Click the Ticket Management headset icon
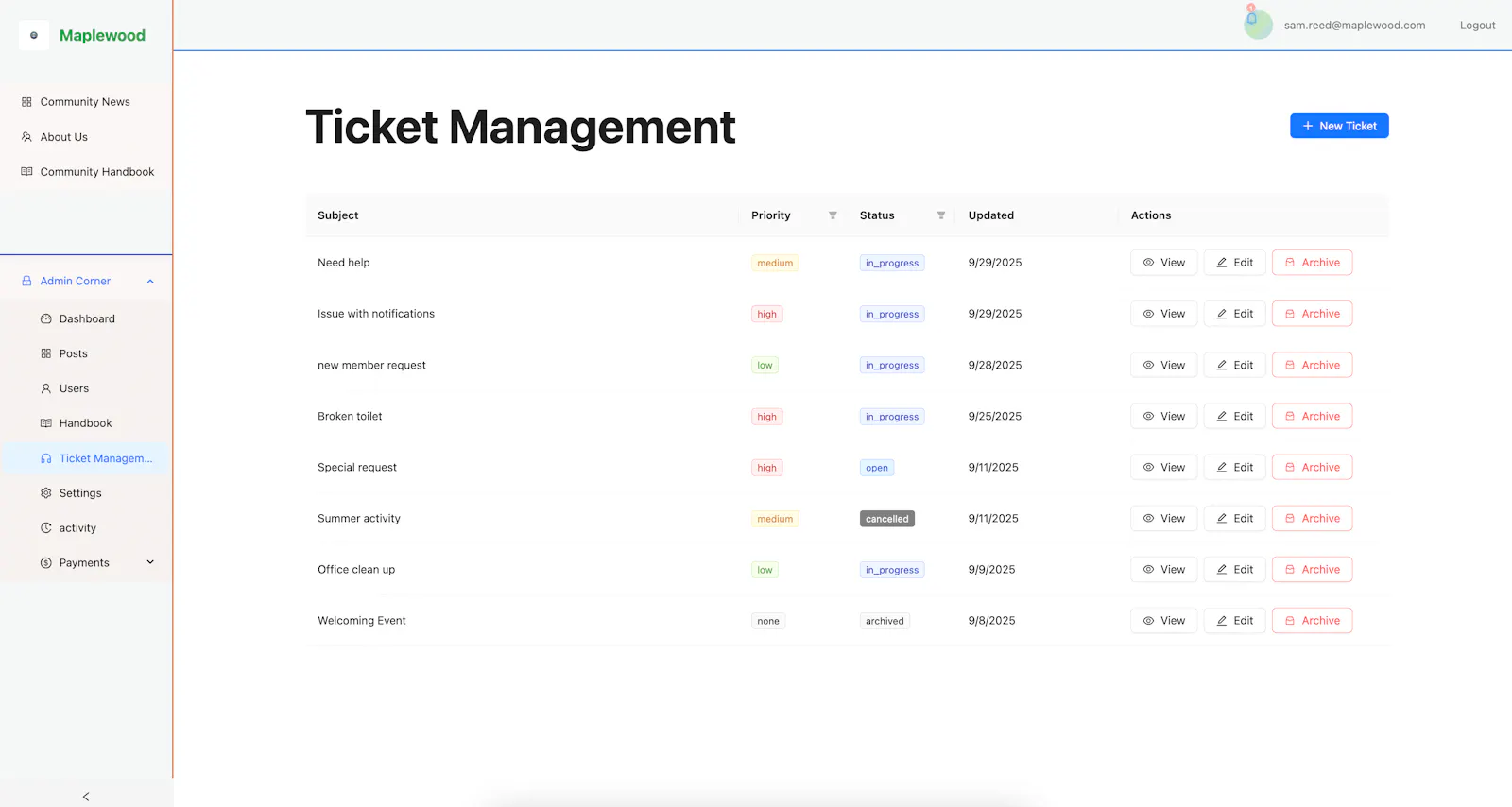Viewport: 1512px width, 807px height. (x=45, y=459)
